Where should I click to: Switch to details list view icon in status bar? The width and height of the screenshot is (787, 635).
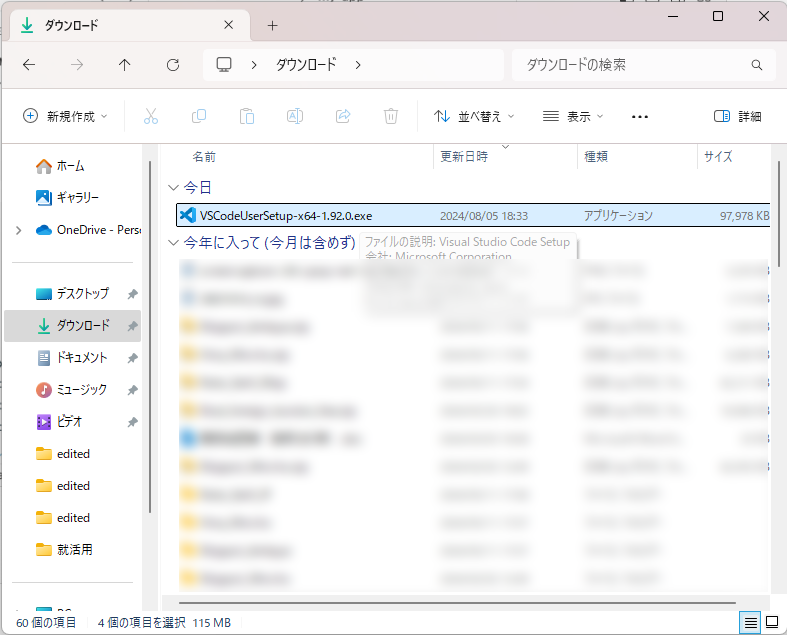click(x=750, y=623)
